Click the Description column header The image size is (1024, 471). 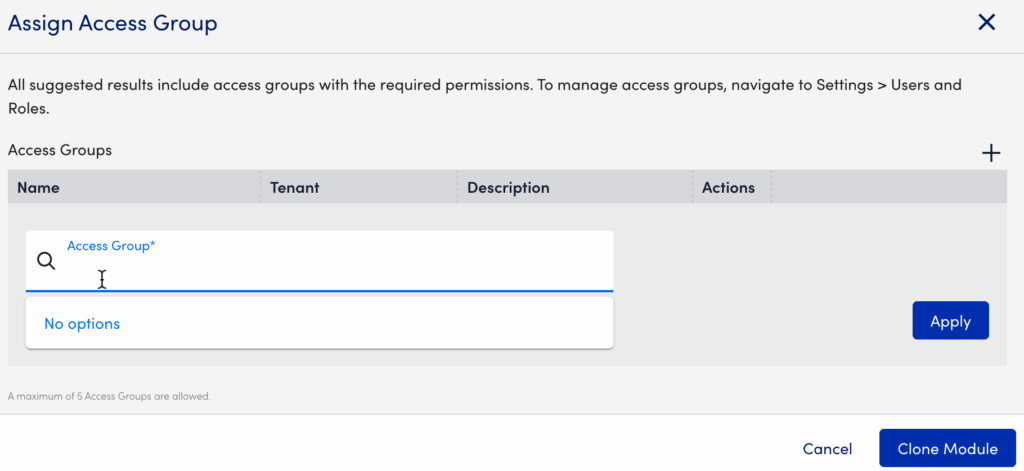click(508, 187)
